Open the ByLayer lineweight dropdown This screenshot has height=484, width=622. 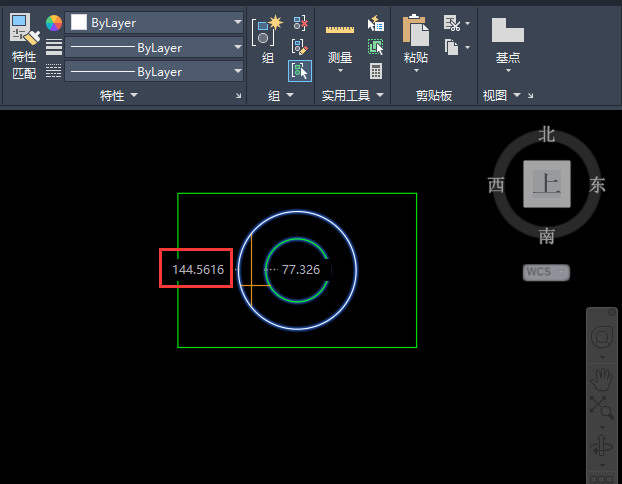(x=154, y=48)
